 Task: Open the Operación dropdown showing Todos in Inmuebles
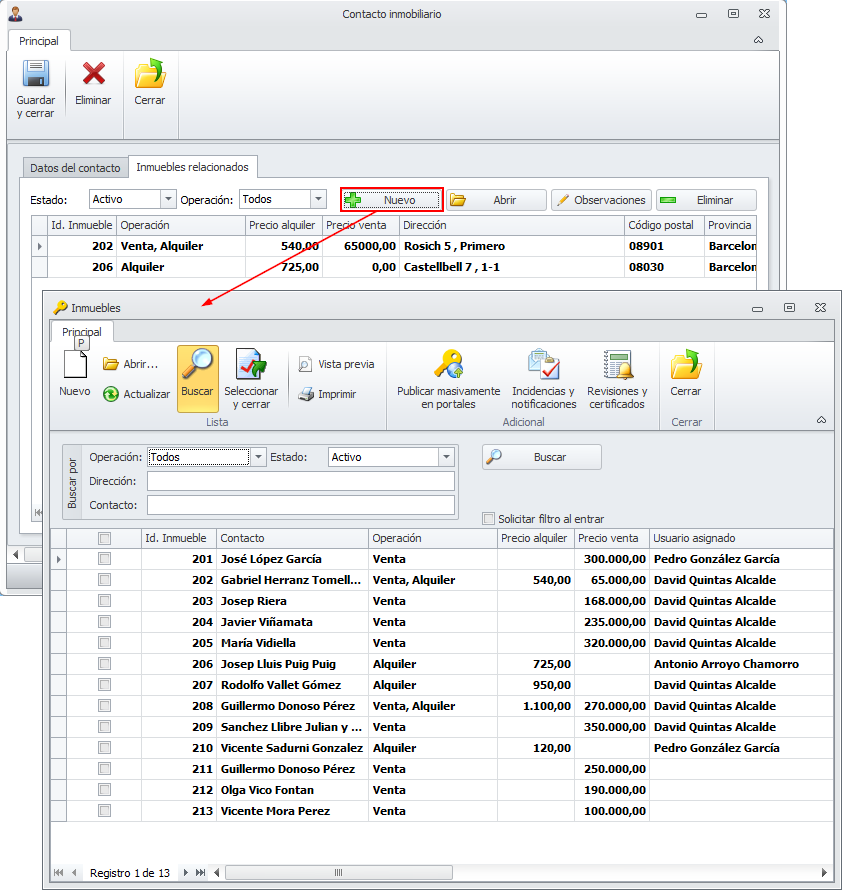click(x=258, y=457)
